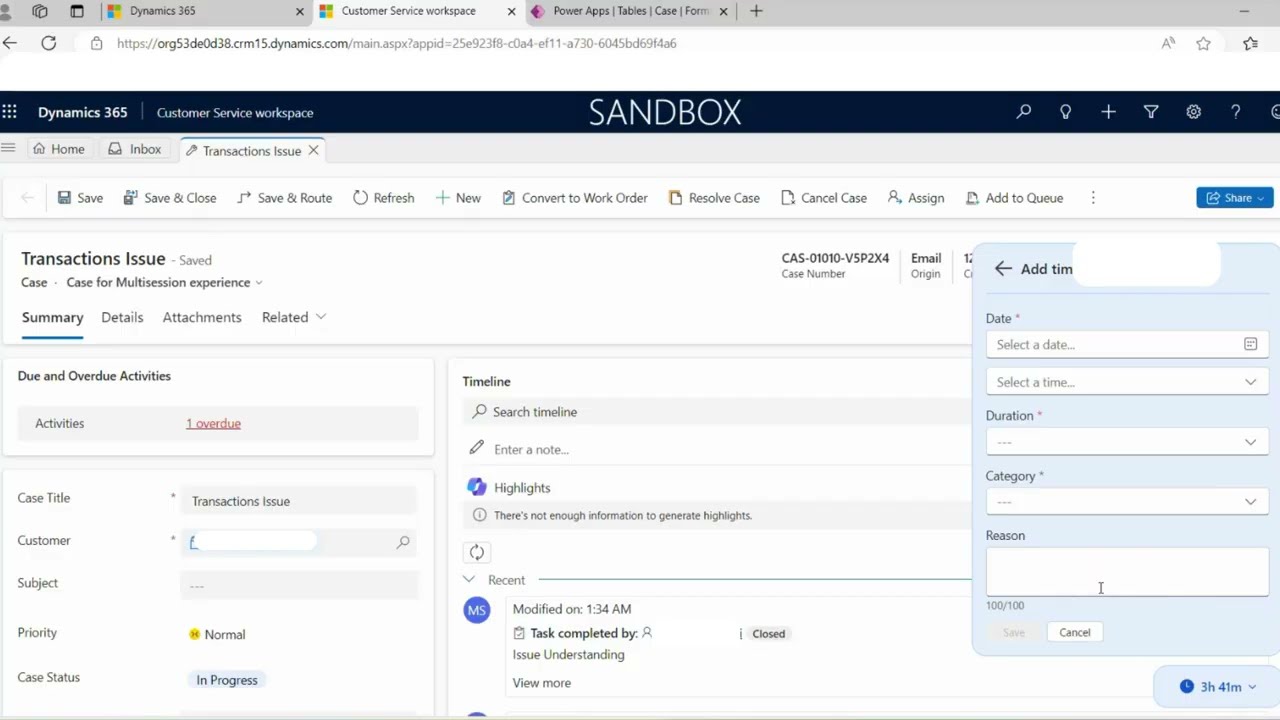The width and height of the screenshot is (1280, 720).
Task: Click the Search timeline field
Action: 716,412
